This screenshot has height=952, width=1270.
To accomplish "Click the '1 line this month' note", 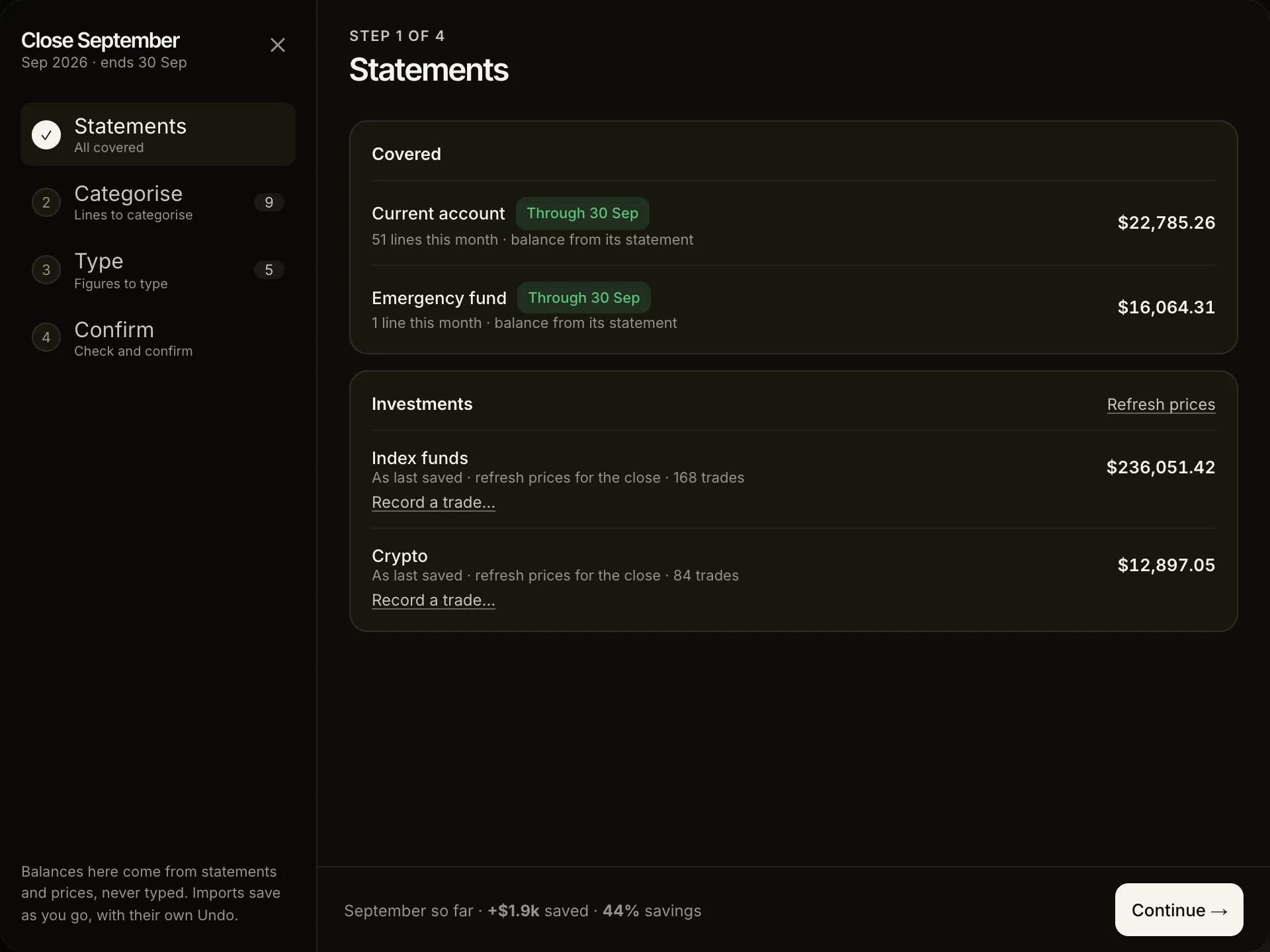I will (525, 323).
